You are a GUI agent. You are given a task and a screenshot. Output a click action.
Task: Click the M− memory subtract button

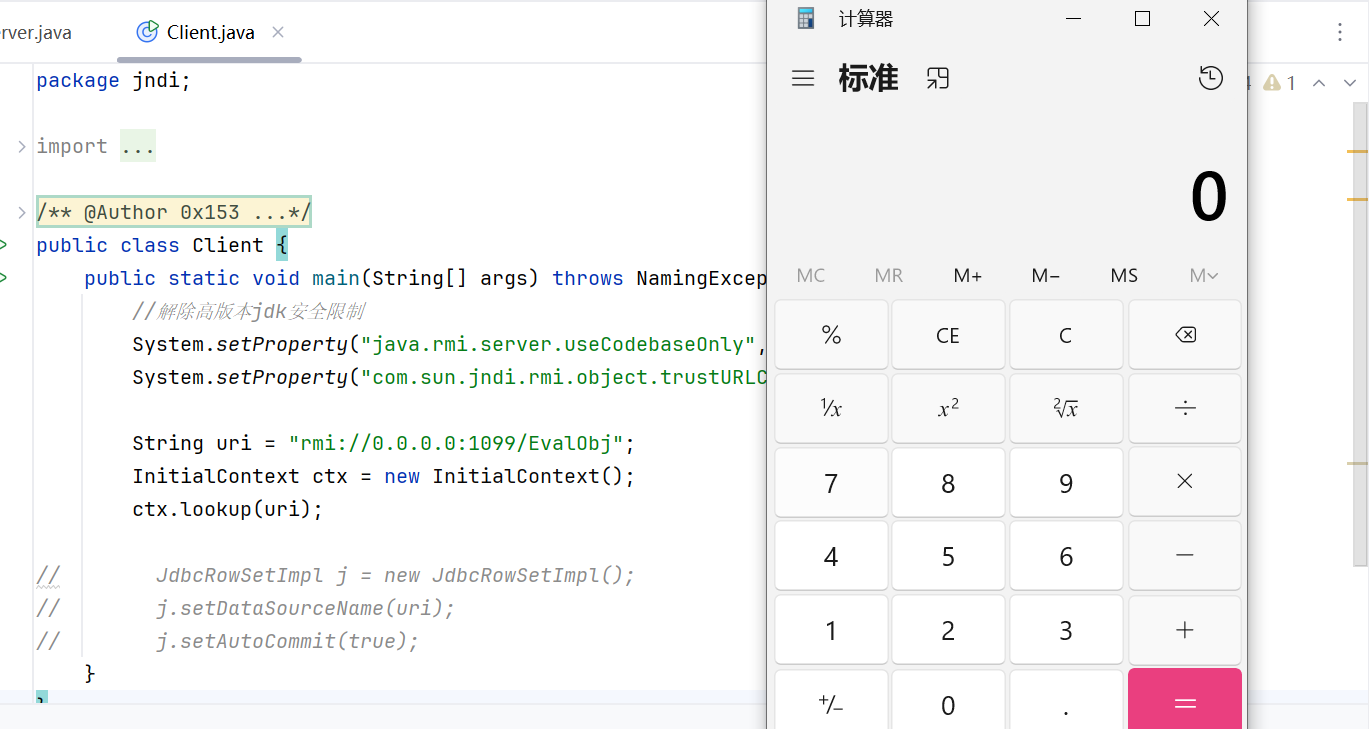click(1046, 275)
